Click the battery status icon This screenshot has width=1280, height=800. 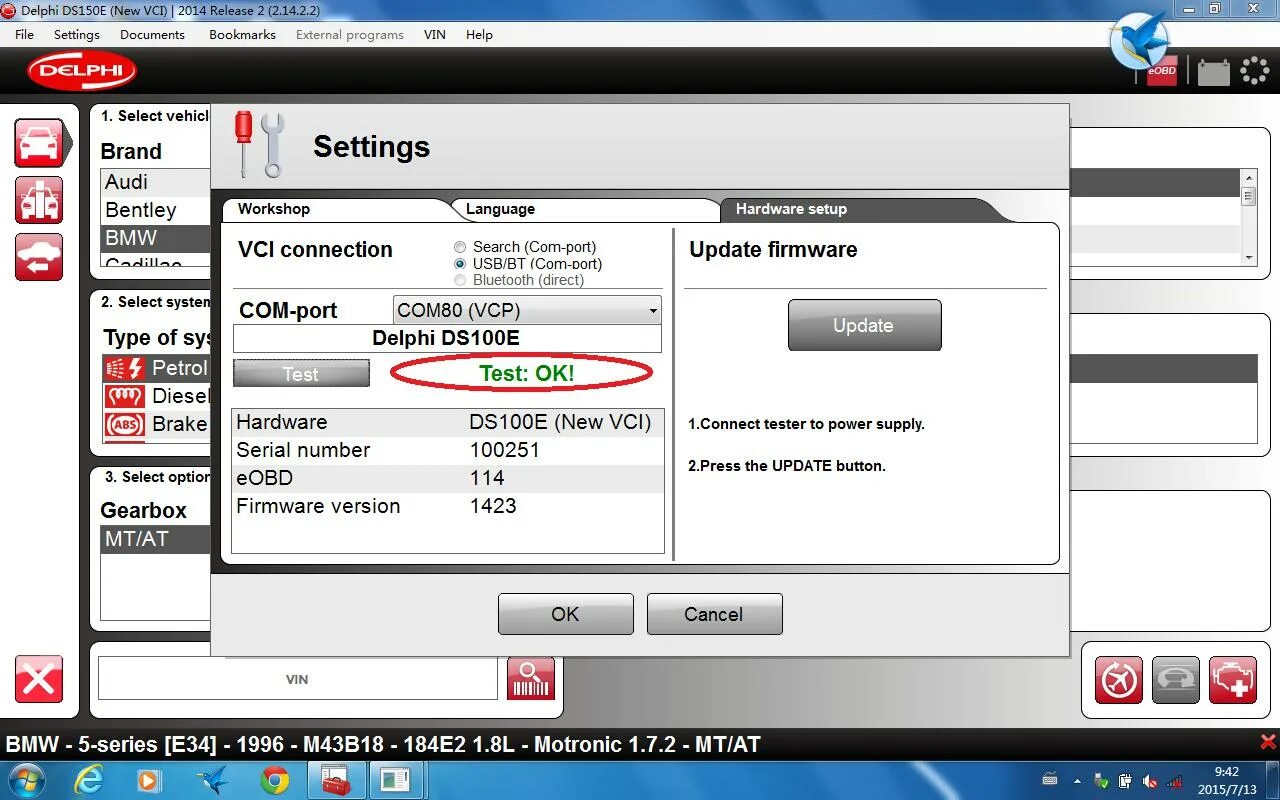pos(1214,72)
